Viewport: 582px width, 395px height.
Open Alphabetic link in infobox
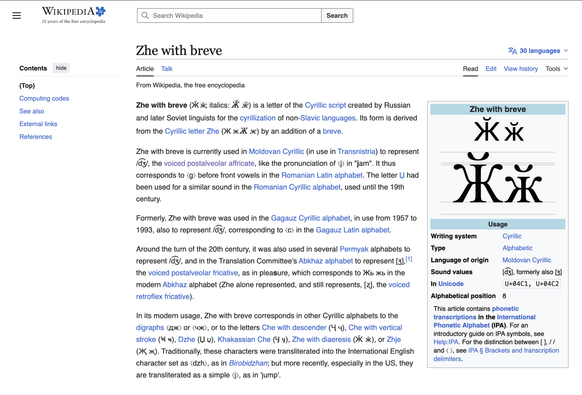pyautogui.click(x=517, y=248)
